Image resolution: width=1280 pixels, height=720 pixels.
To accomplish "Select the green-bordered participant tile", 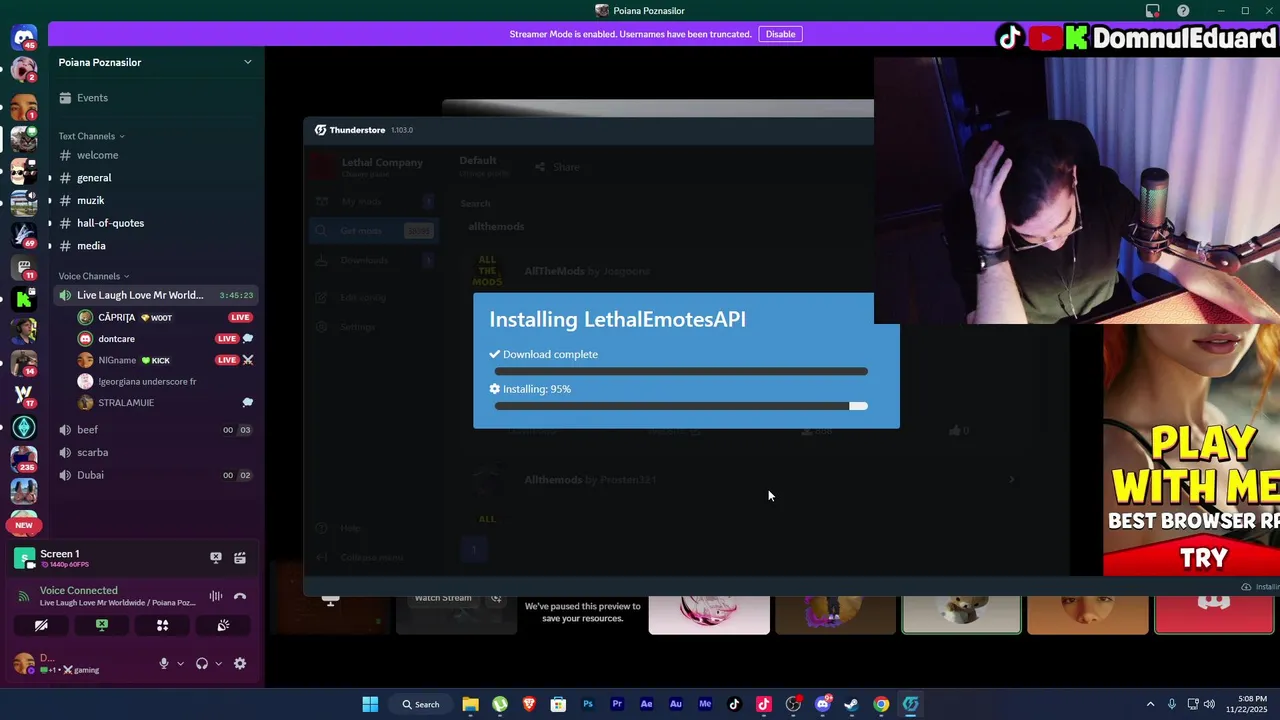I will click(961, 615).
